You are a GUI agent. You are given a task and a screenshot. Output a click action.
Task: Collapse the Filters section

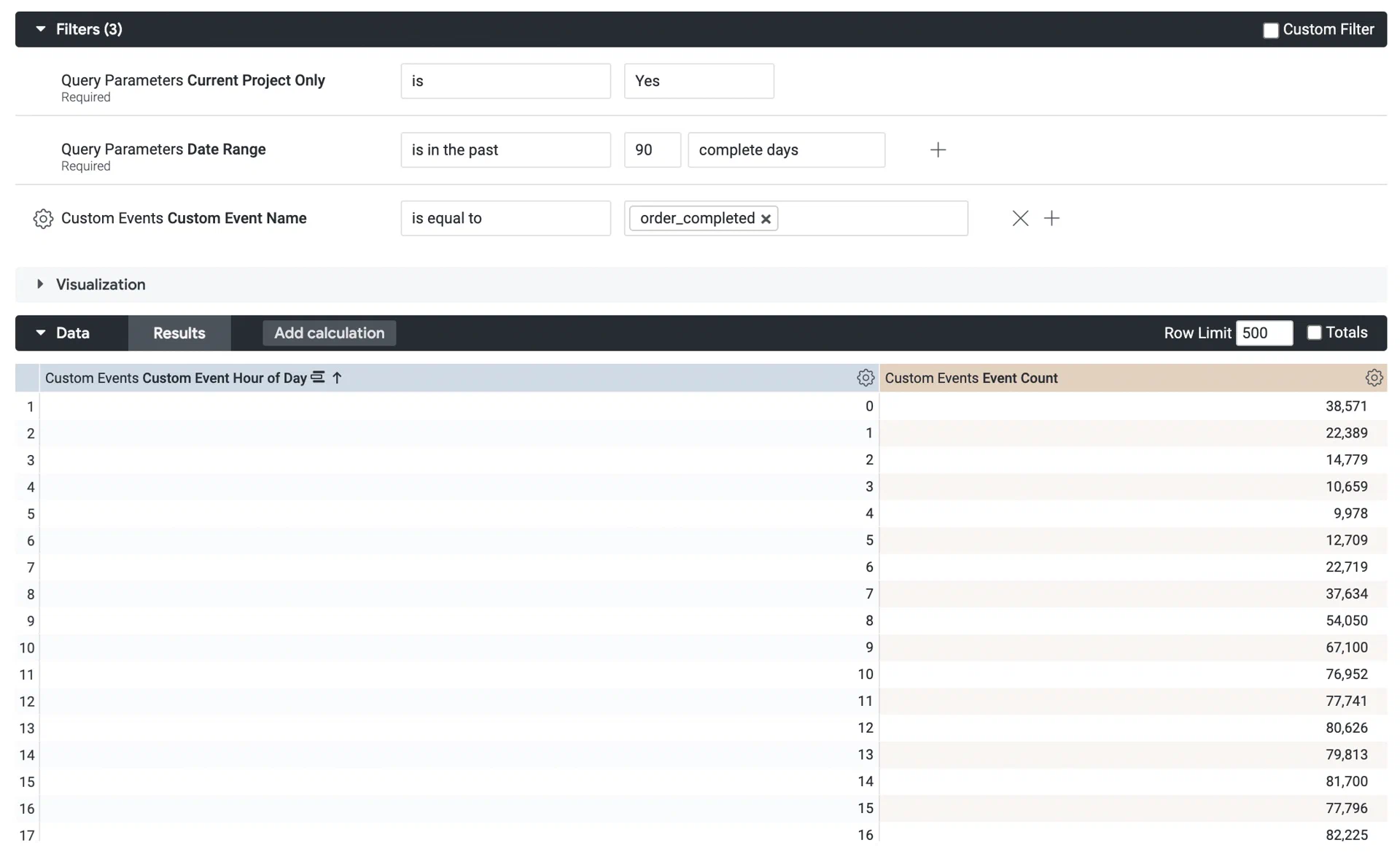(41, 29)
